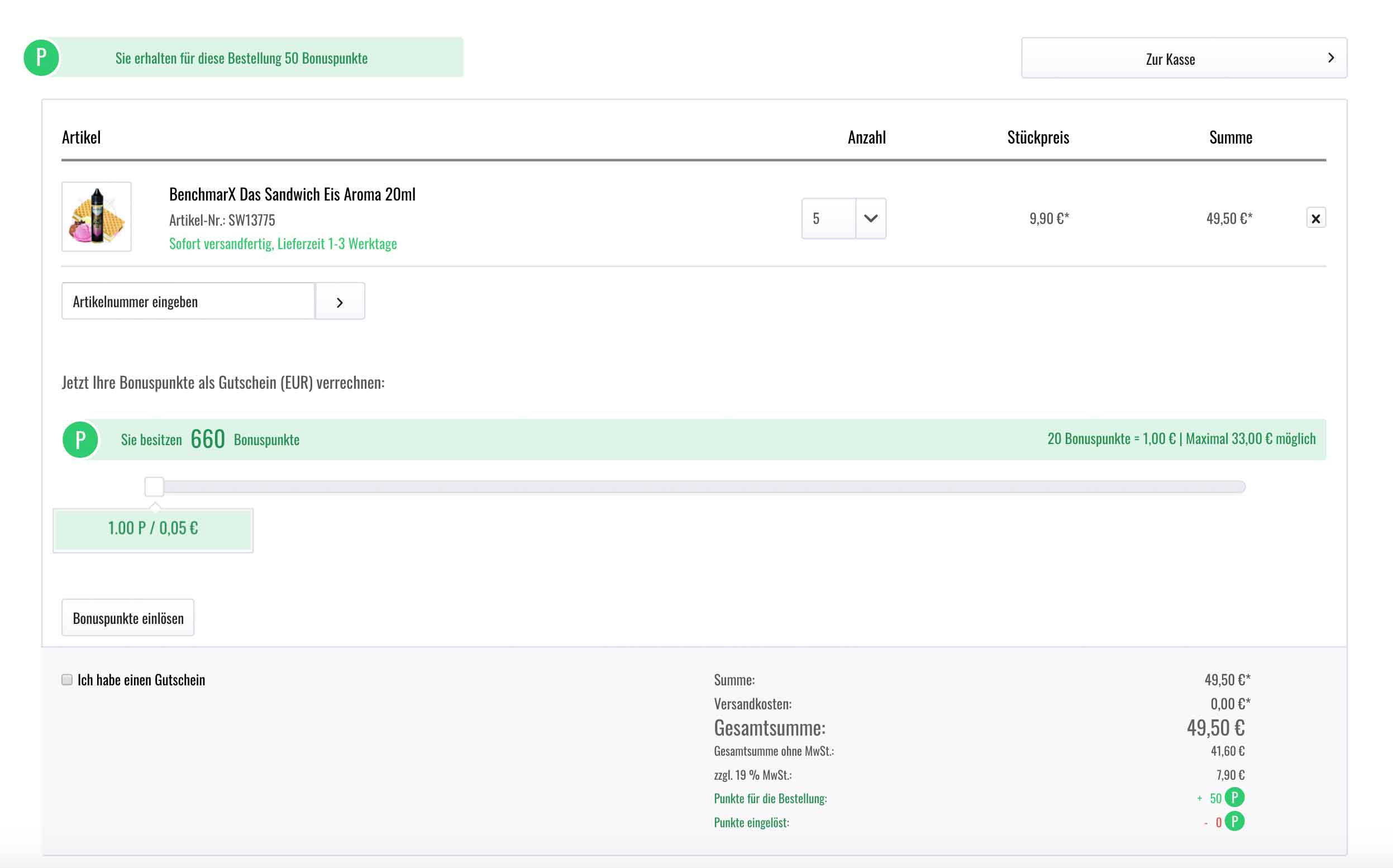Click the 'Ich habe einen Gutschein' label text
The height and width of the screenshot is (868, 1393).
(141, 680)
